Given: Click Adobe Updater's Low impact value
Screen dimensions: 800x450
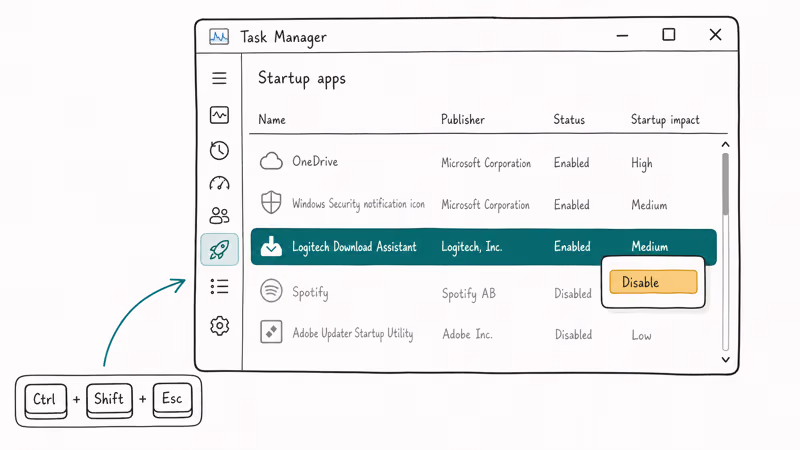Looking at the screenshot, I should (x=641, y=335).
